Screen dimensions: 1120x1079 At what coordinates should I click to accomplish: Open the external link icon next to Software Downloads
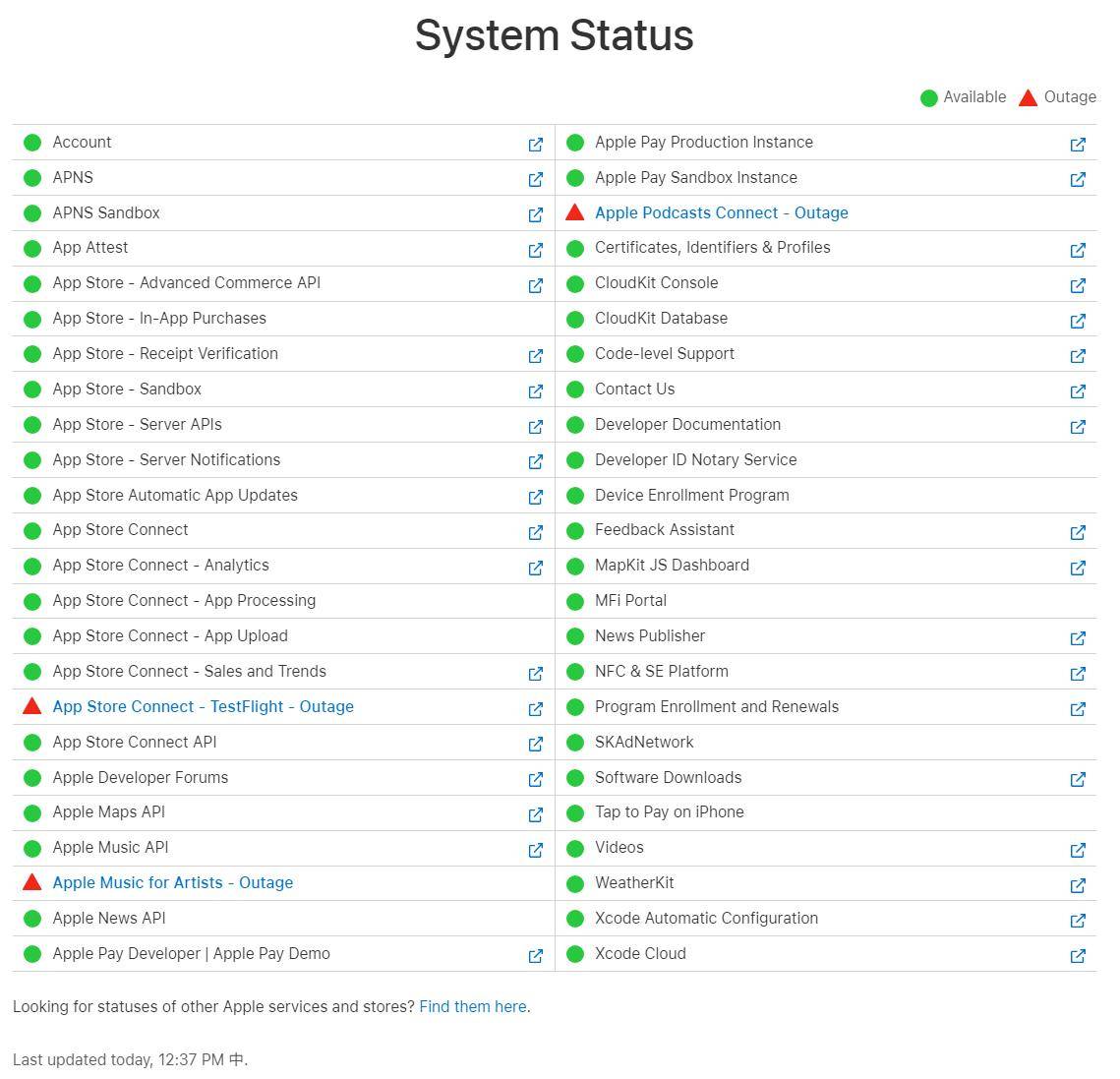(x=1078, y=779)
